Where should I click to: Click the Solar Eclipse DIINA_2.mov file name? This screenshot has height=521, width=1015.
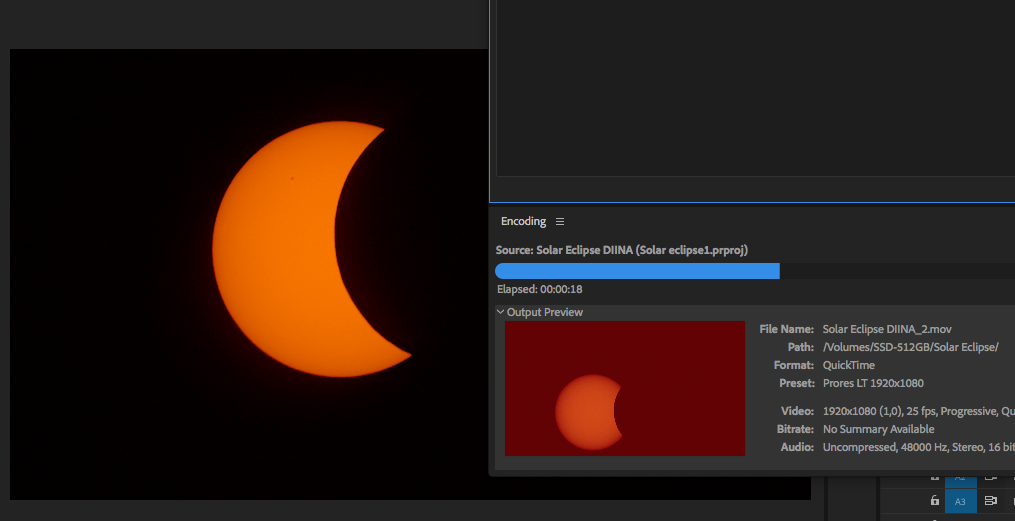click(887, 329)
